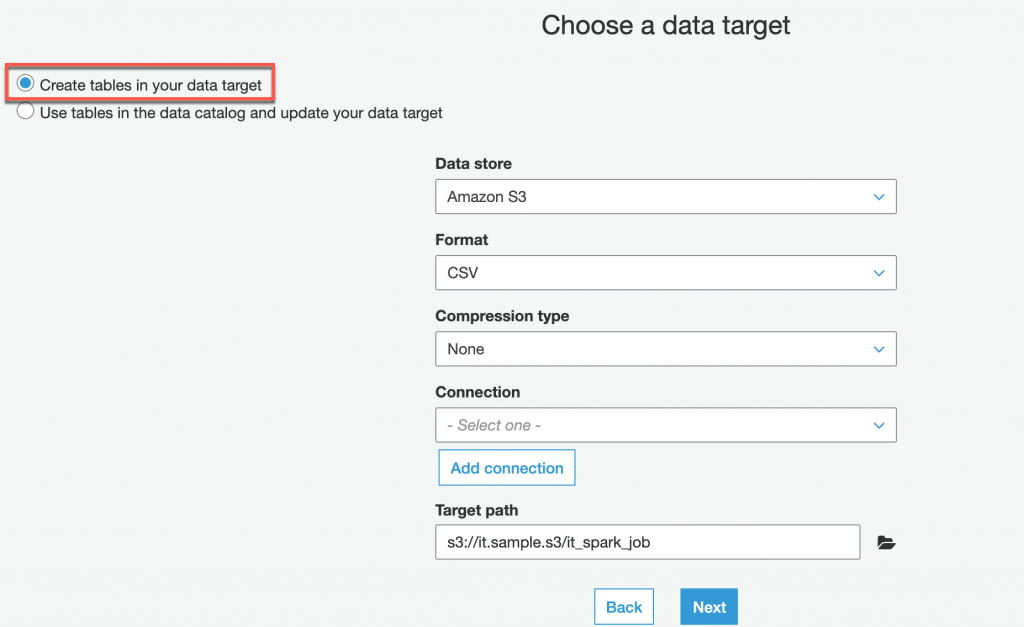Click the 'Target path' field label
Viewport: 1024px width, 627px height.
coord(477,510)
